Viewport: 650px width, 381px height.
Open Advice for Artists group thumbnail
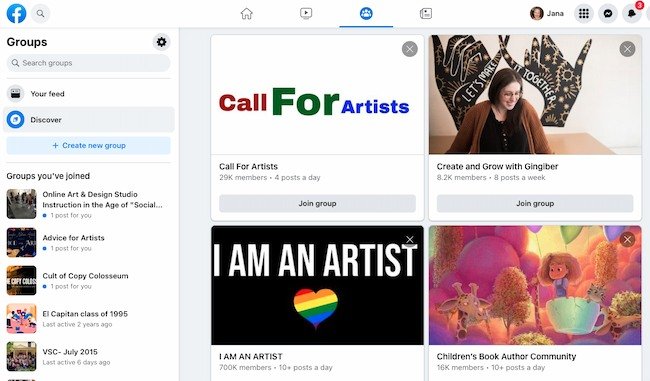22,242
